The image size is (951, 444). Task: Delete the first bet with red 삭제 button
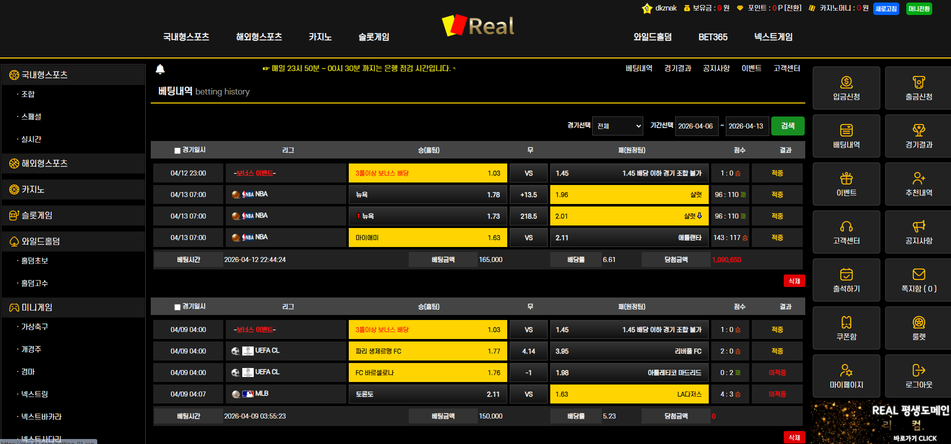pos(793,281)
